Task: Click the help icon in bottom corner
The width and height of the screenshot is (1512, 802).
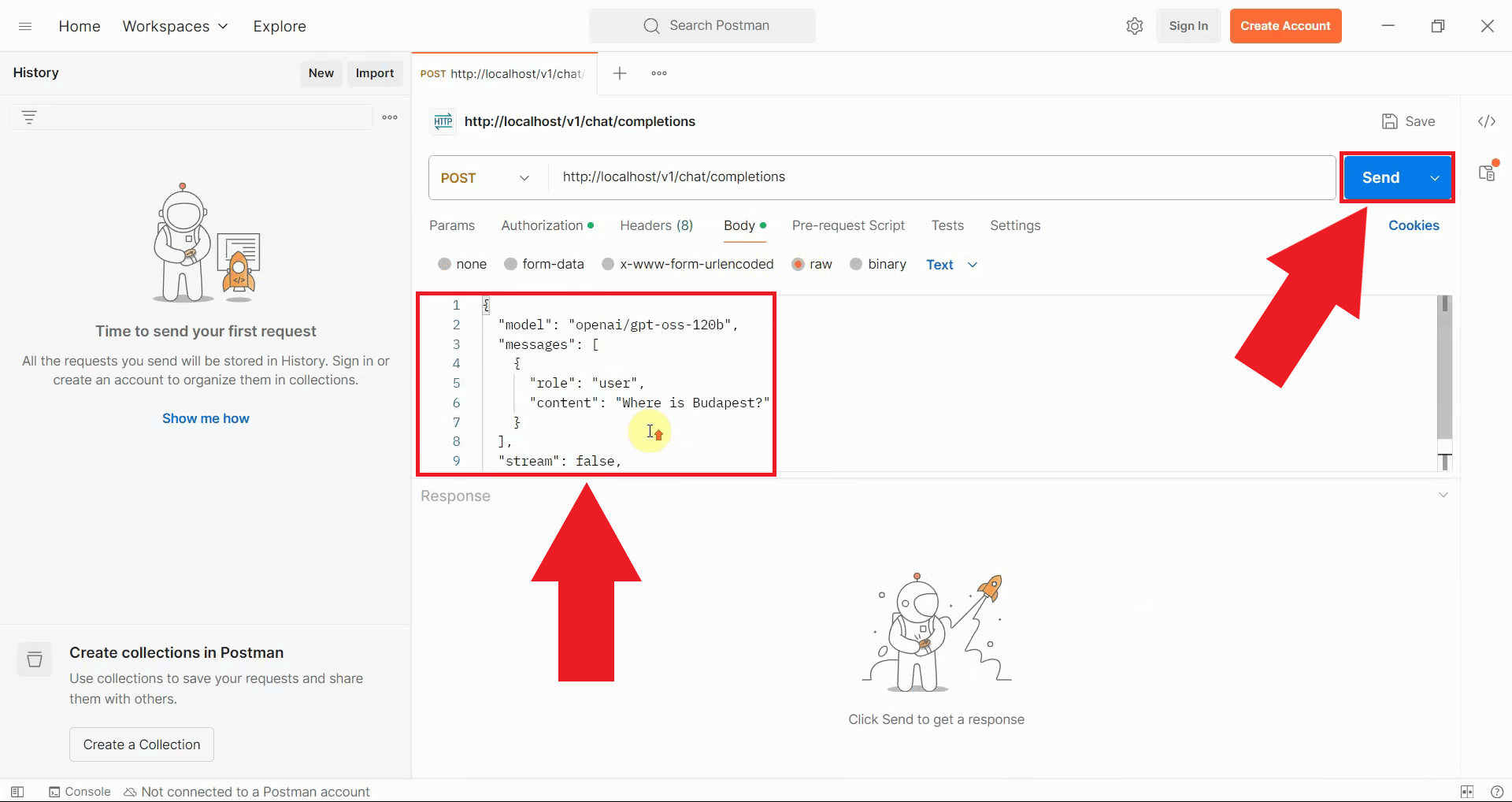Action: pyautogui.click(x=1496, y=792)
